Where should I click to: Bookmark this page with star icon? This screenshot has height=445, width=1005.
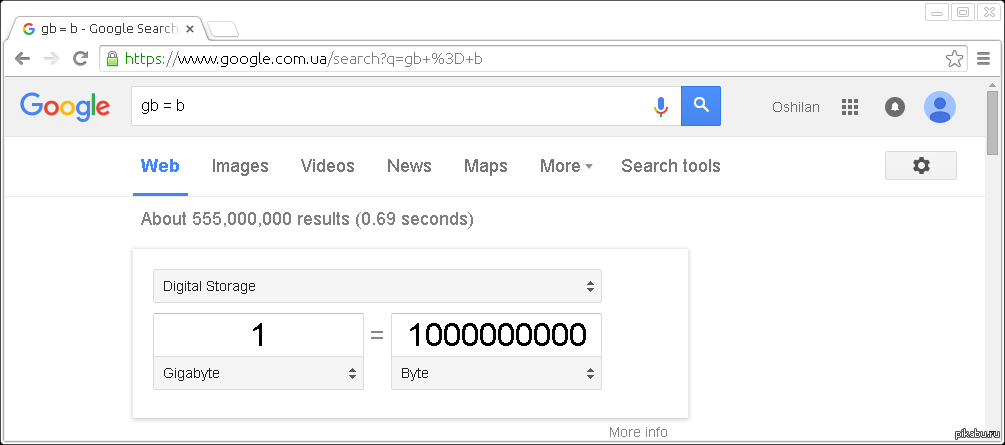954,58
